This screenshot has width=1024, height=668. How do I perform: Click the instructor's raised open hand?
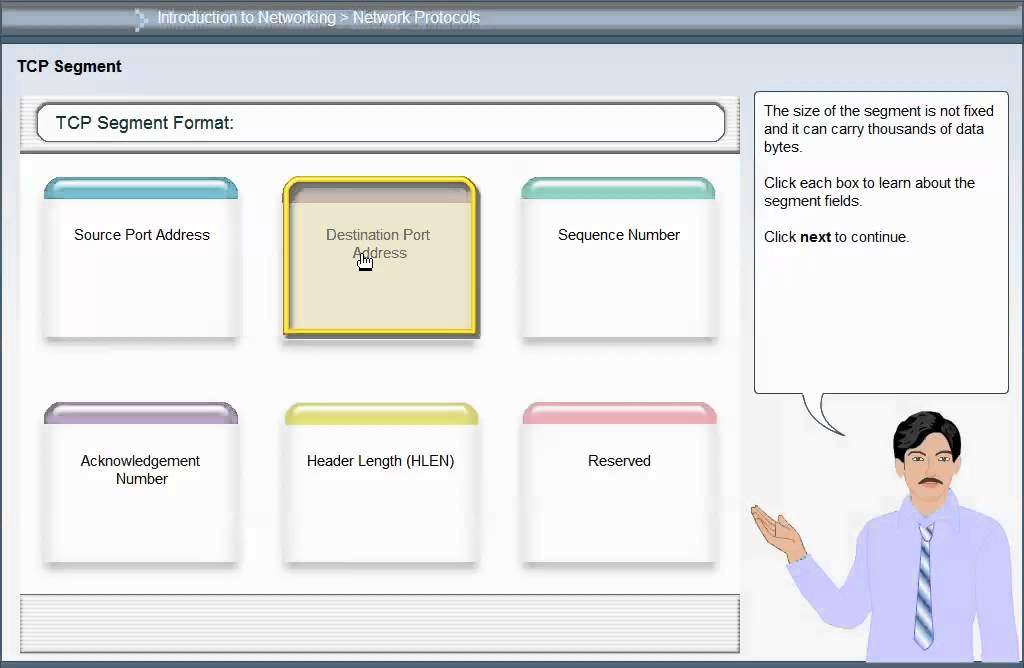coord(777,527)
